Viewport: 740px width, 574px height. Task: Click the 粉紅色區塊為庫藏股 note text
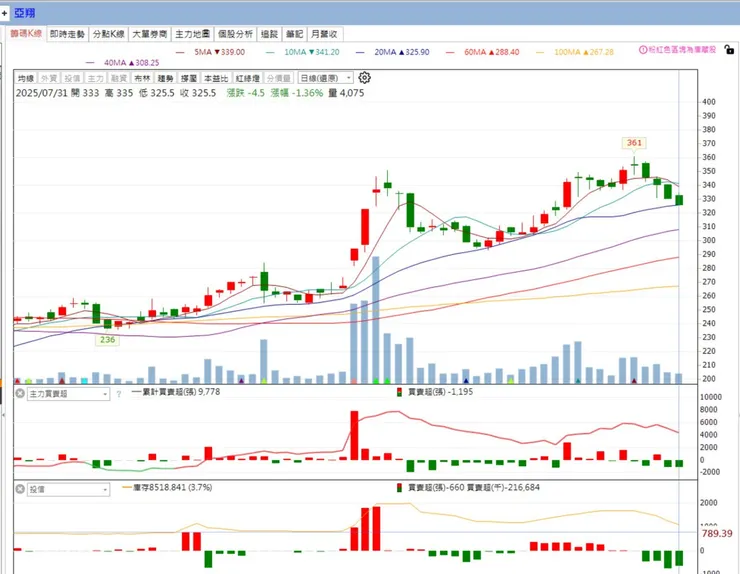tap(682, 50)
